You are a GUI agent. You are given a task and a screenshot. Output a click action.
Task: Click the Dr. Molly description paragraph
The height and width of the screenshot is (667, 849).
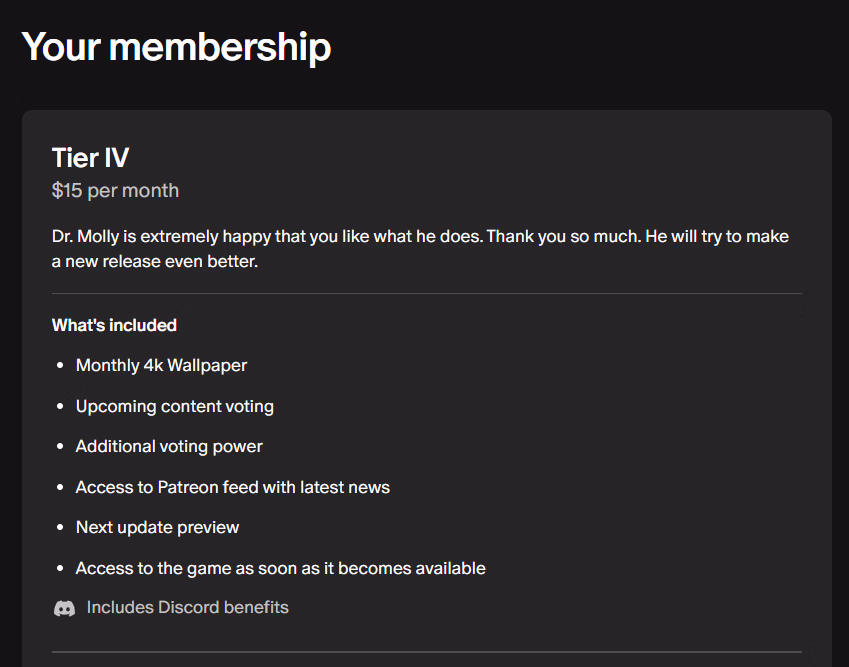pyautogui.click(x=420, y=249)
